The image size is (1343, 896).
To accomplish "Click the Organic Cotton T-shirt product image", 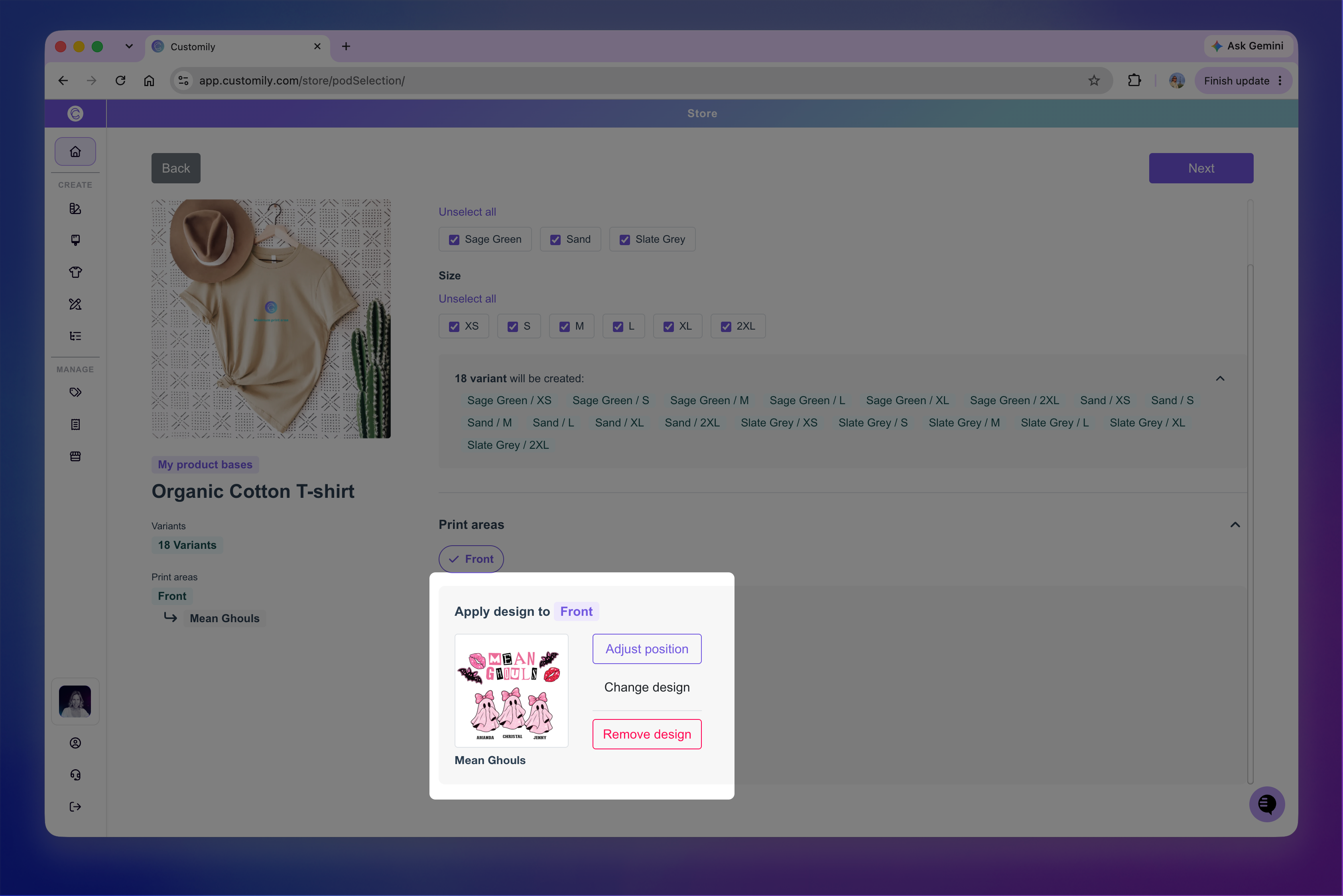I will tap(271, 319).
